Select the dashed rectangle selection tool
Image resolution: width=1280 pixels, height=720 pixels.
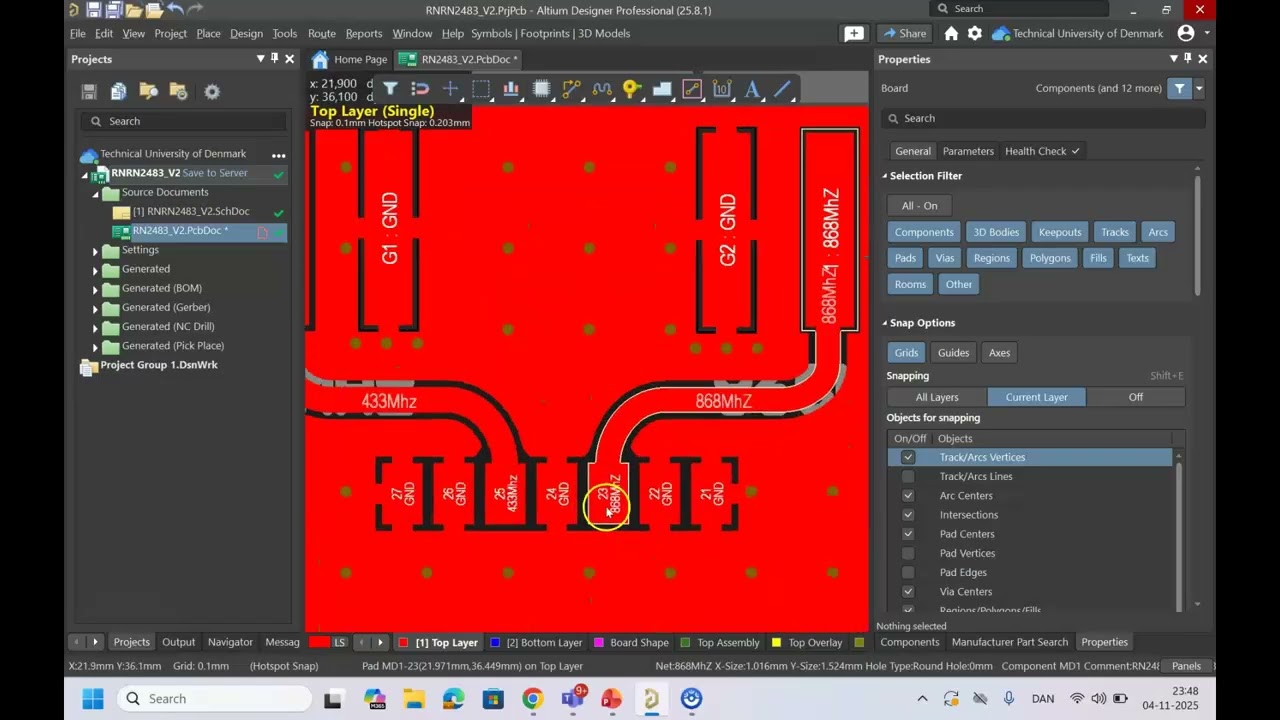click(481, 89)
